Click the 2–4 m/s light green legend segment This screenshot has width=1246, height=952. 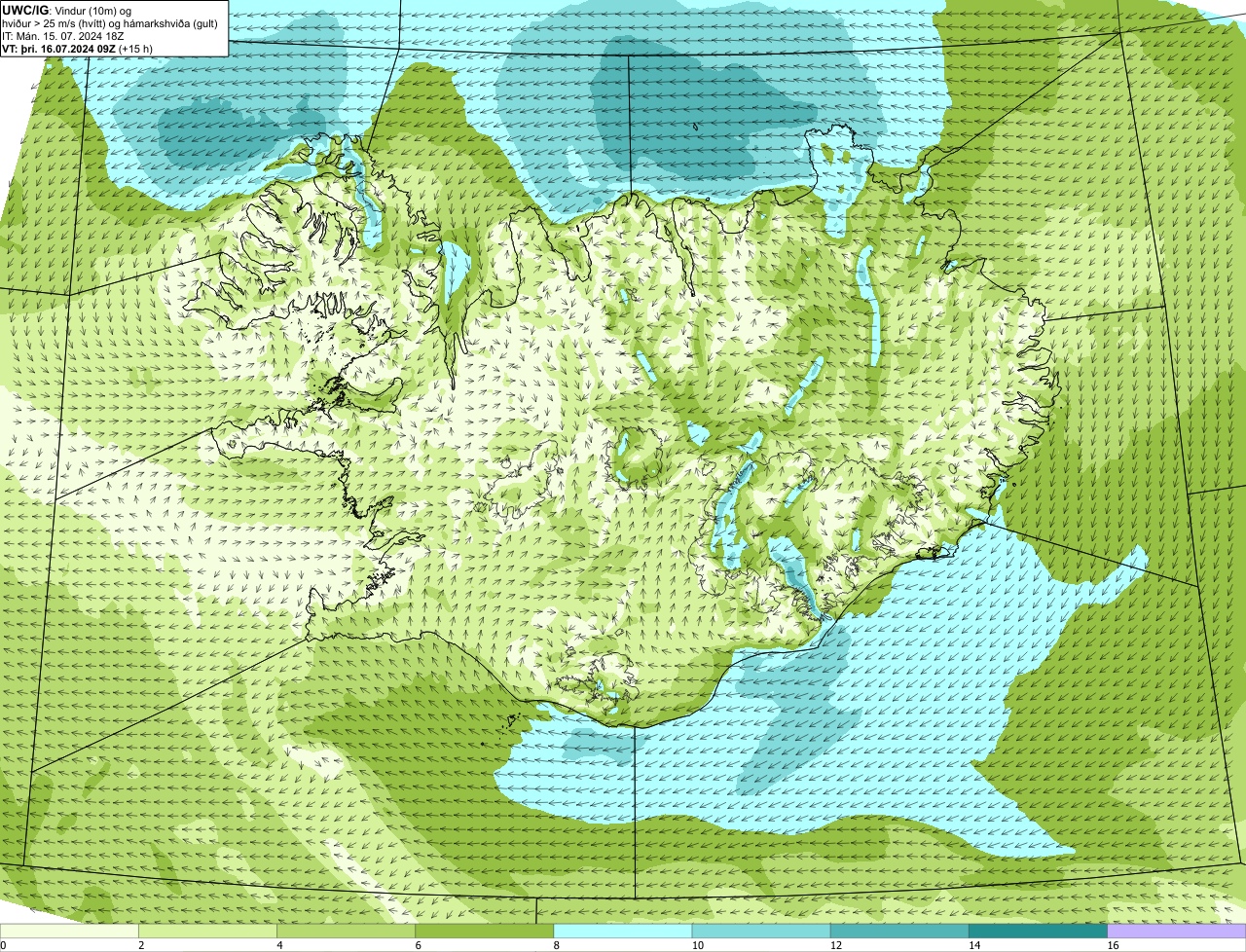[x=208, y=932]
